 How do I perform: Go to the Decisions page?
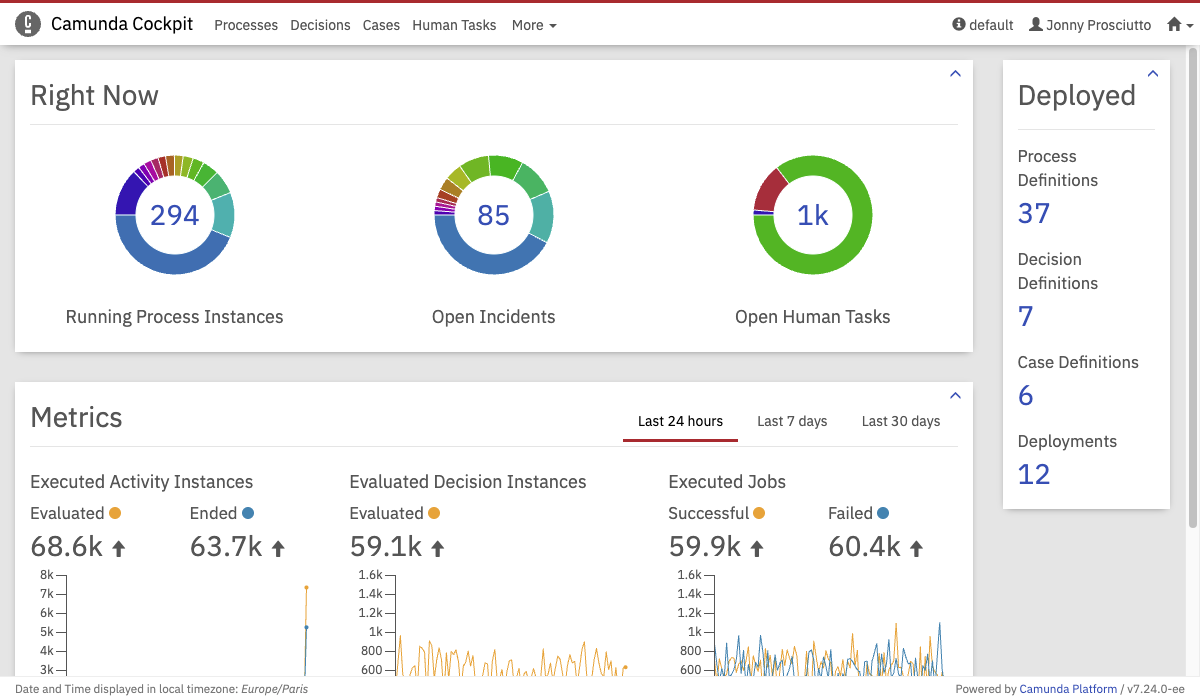pyautogui.click(x=320, y=25)
